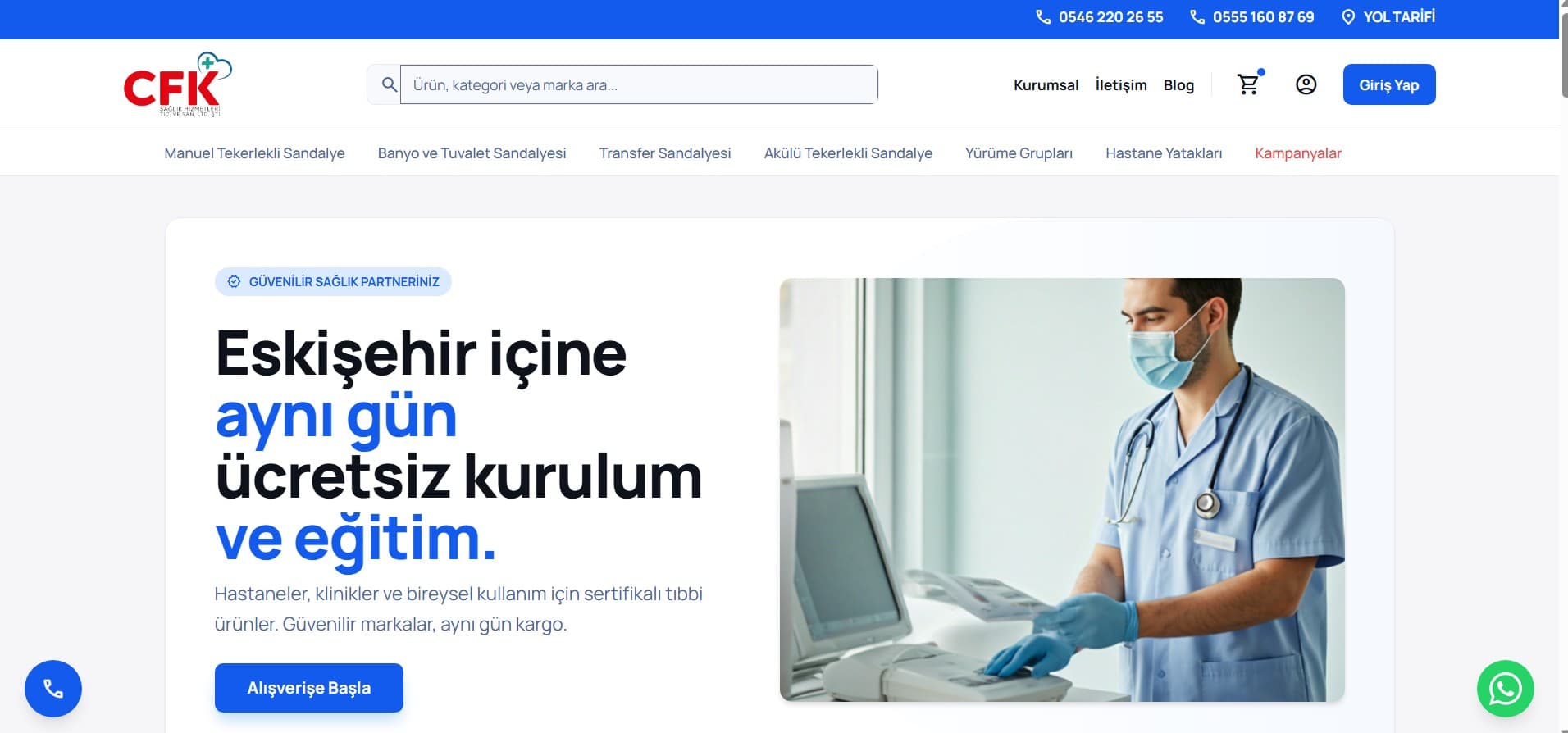Go to İletişim page
This screenshot has width=1568, height=733.
(x=1121, y=85)
